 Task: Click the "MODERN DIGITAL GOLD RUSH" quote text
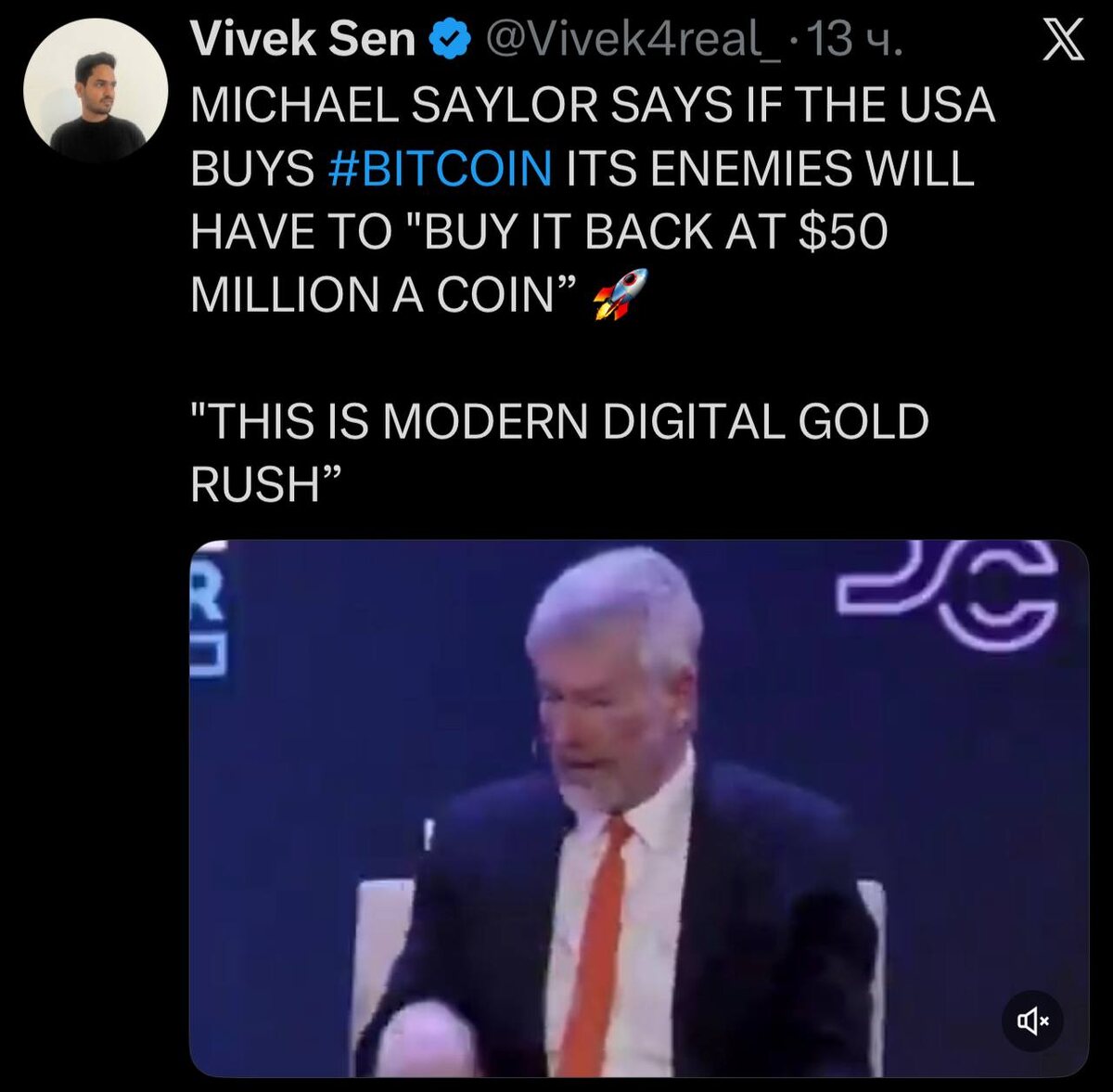coord(559,452)
